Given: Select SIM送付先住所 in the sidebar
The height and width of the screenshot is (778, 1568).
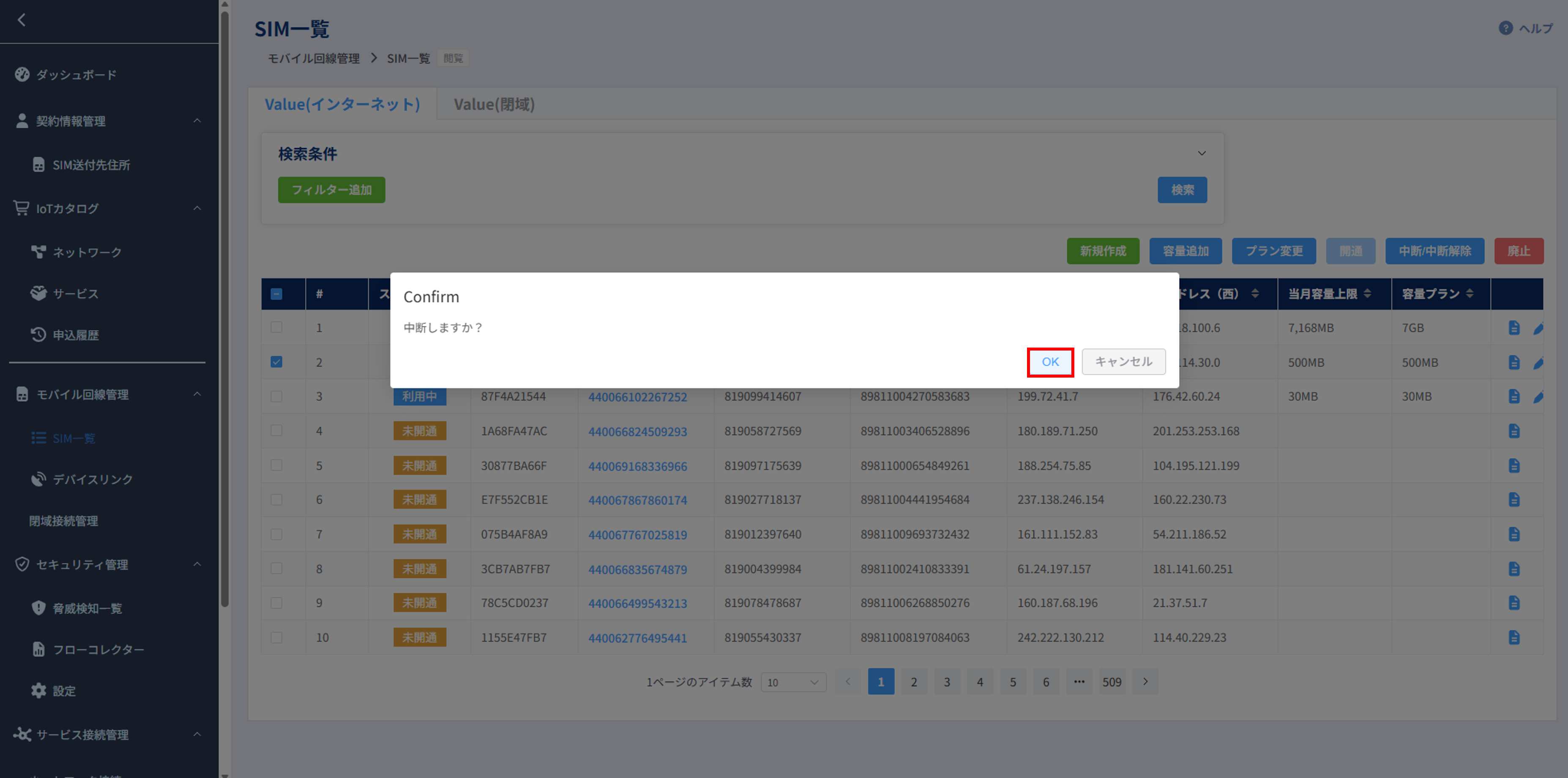Looking at the screenshot, I should (x=91, y=165).
